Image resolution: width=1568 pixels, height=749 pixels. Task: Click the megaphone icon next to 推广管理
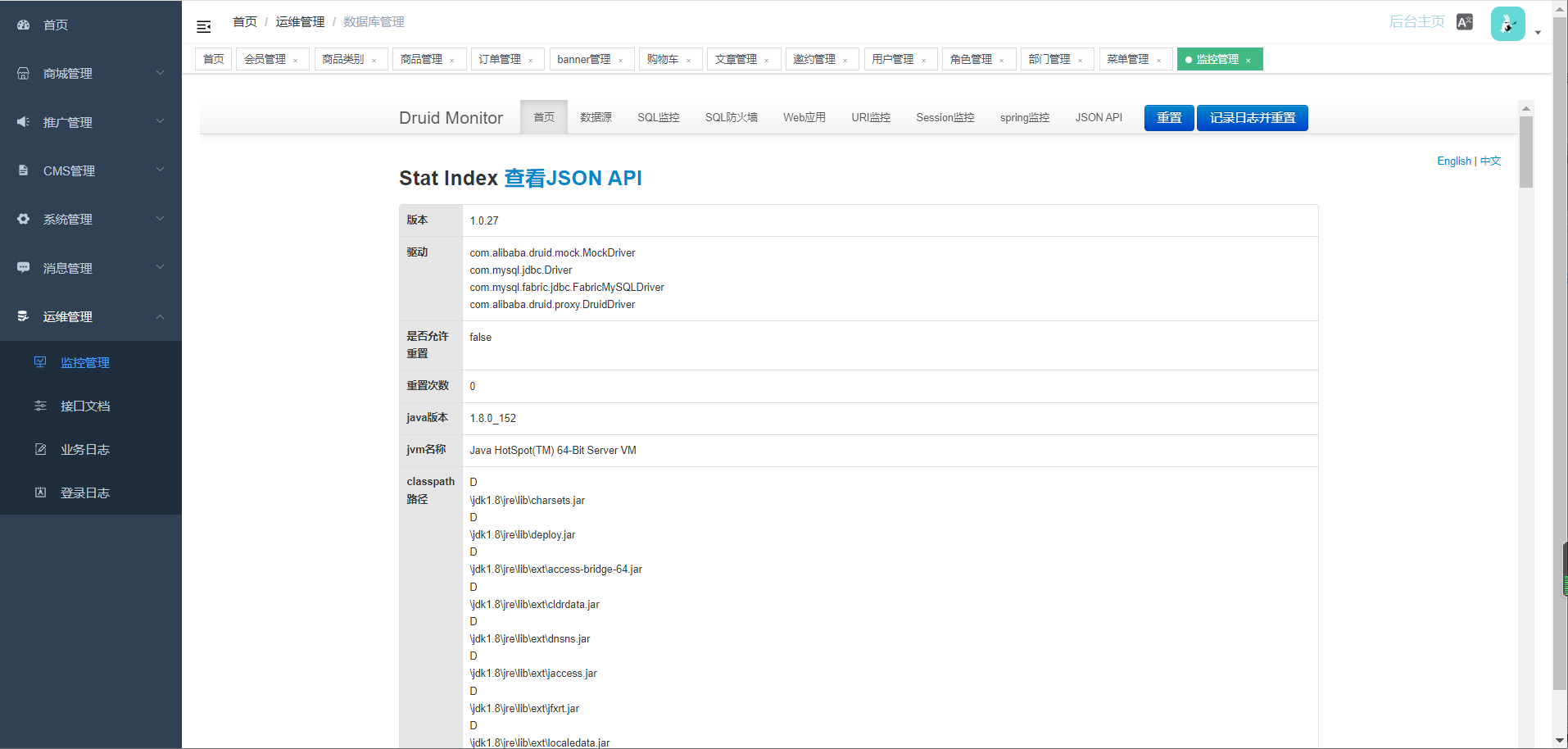tap(24, 122)
